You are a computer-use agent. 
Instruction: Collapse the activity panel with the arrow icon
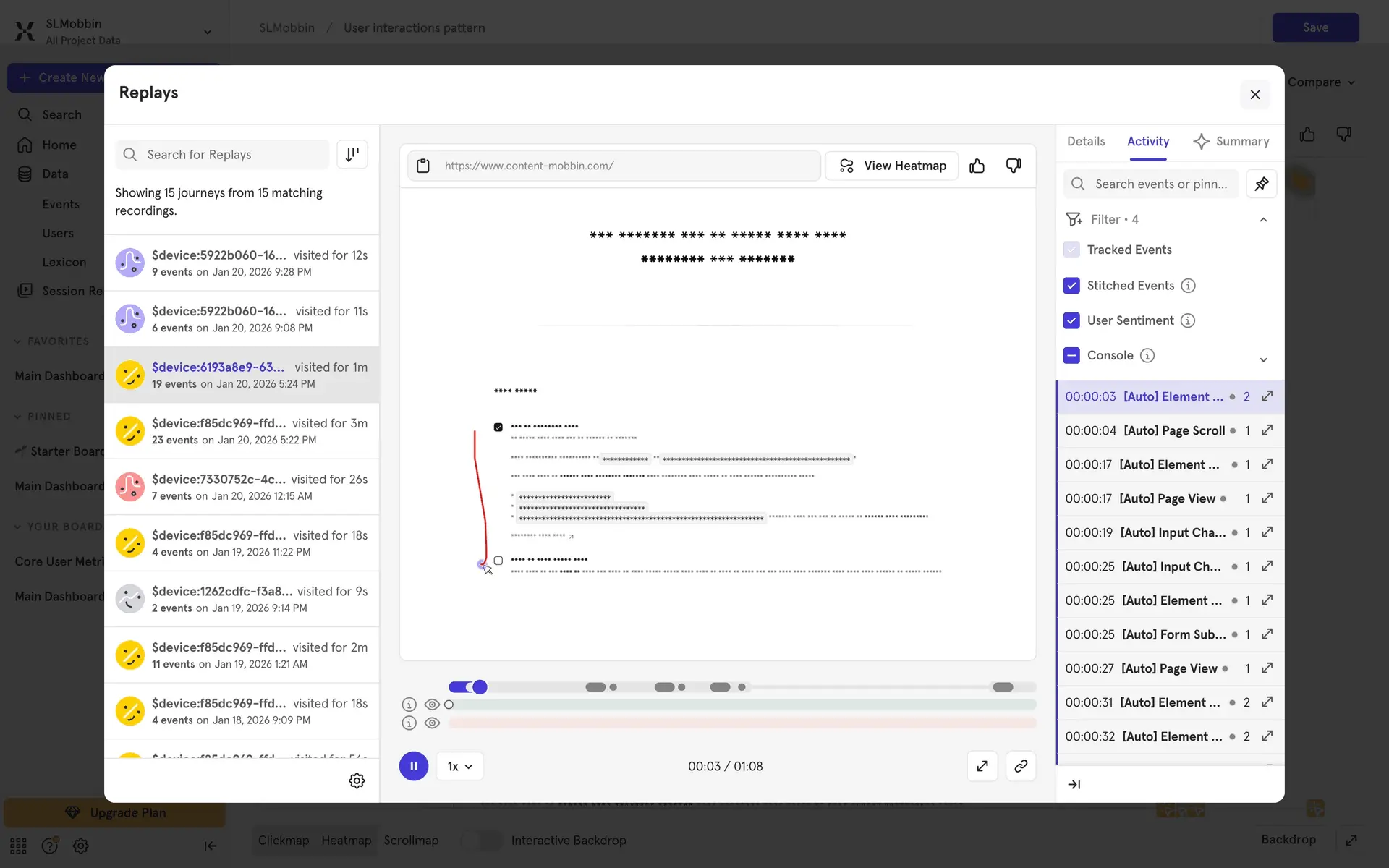pos(1074,784)
